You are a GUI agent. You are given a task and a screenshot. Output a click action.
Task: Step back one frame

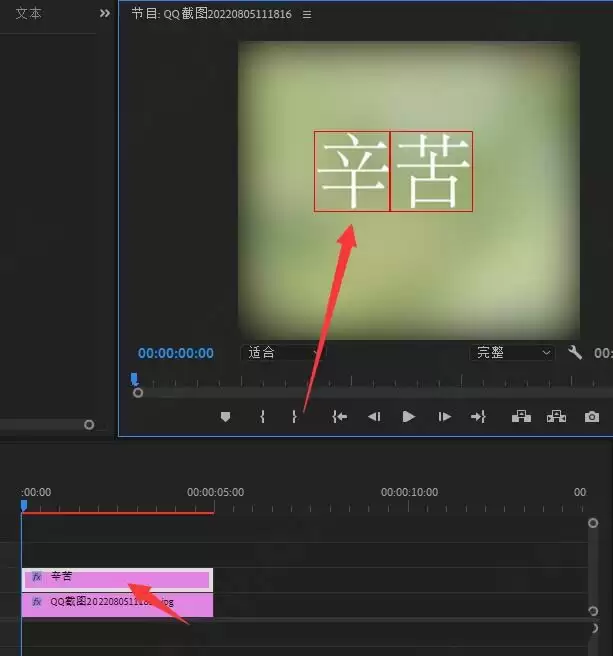pos(374,417)
